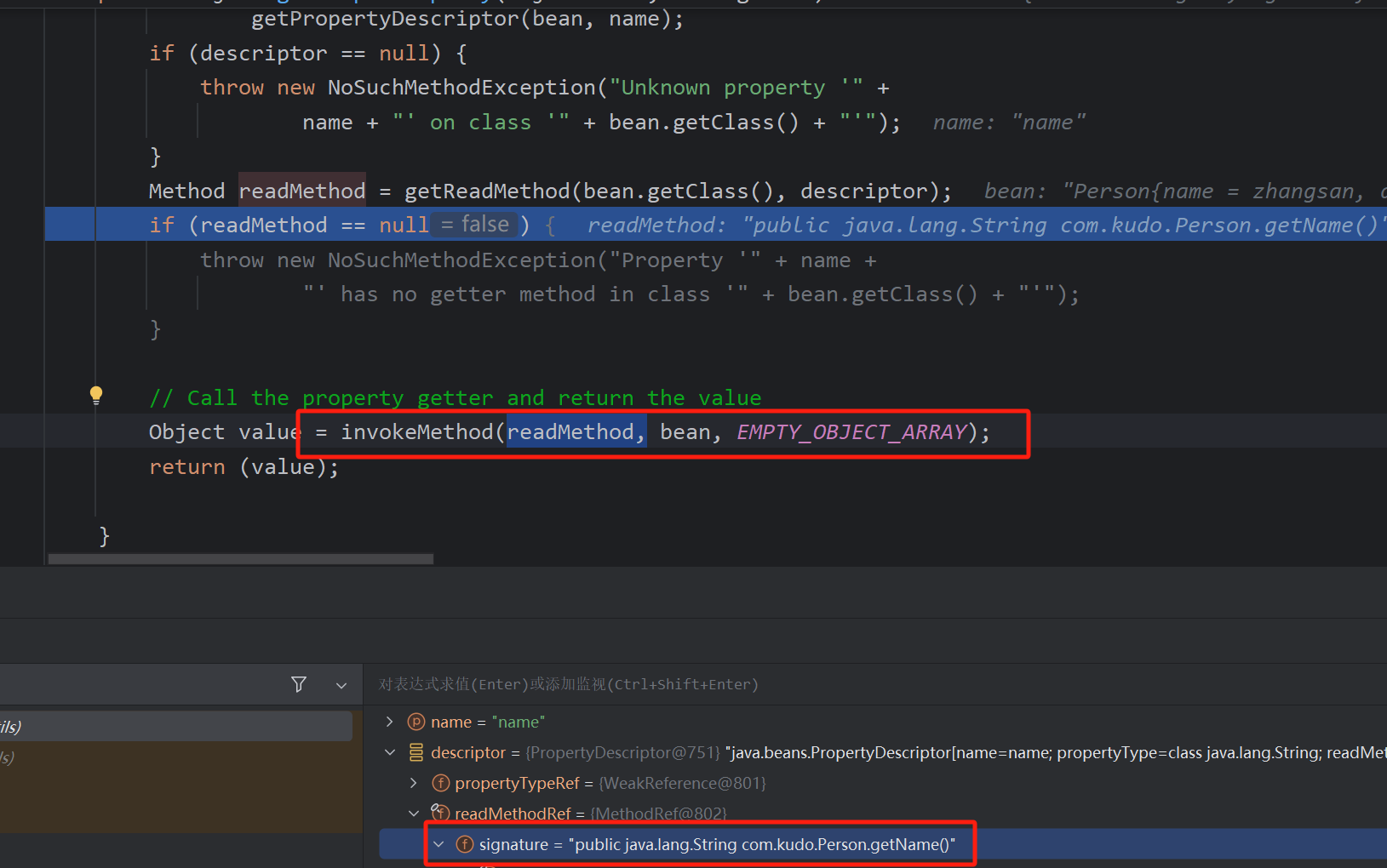Open the dropdown arrow beside the filter icon
Image resolution: width=1387 pixels, height=868 pixels.
341,685
